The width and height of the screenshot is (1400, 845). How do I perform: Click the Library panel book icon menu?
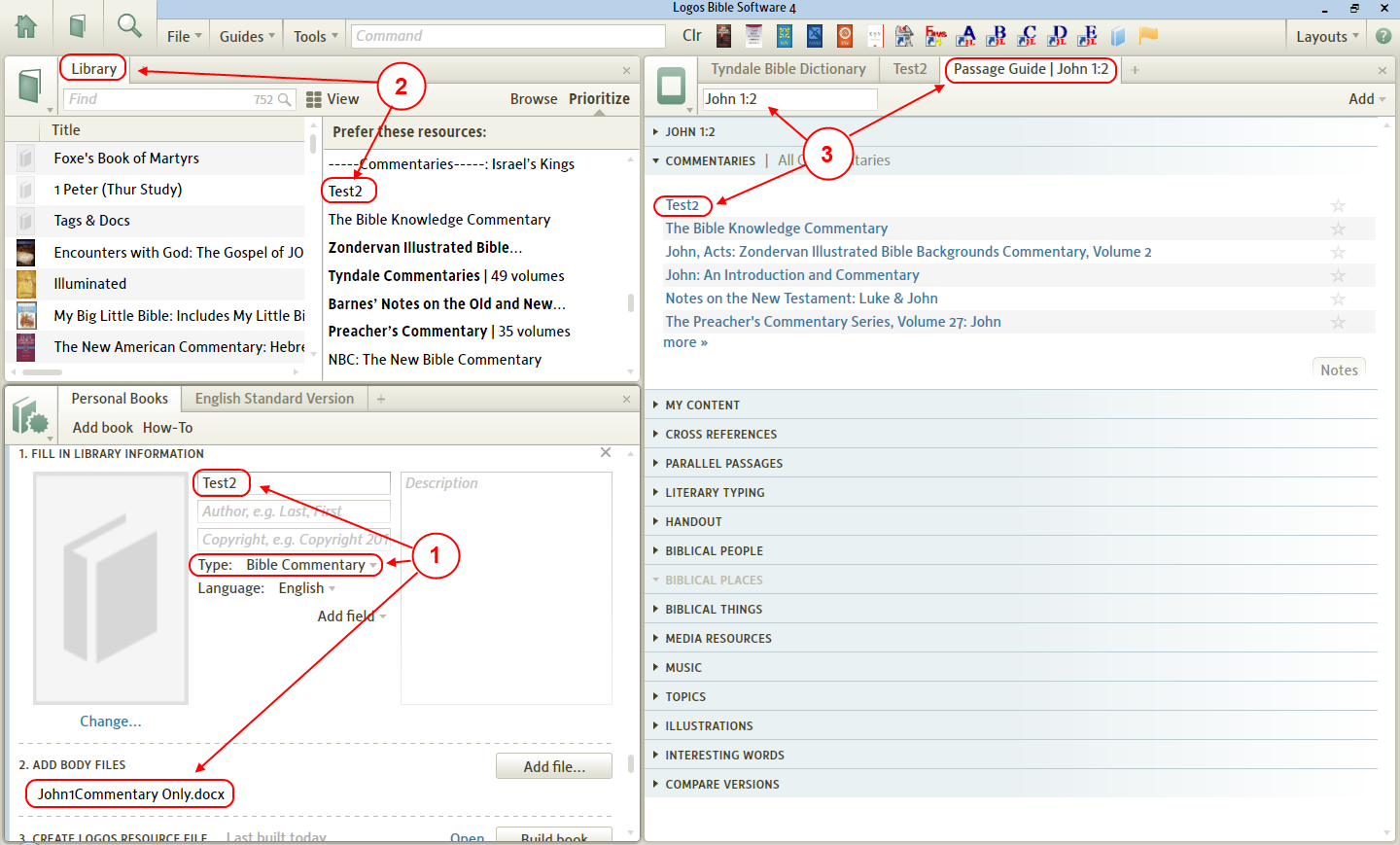click(31, 86)
